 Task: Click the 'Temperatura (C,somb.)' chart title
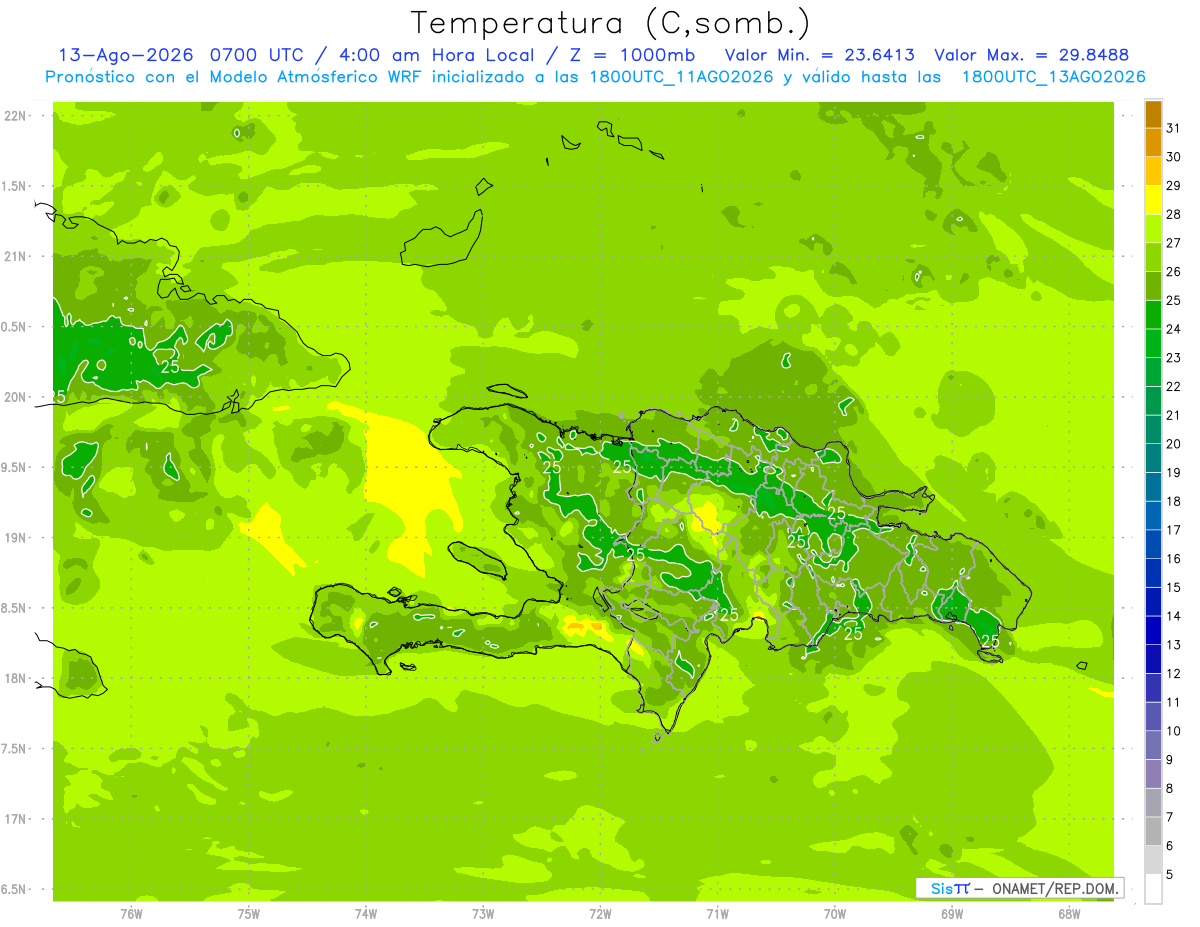tap(611, 23)
